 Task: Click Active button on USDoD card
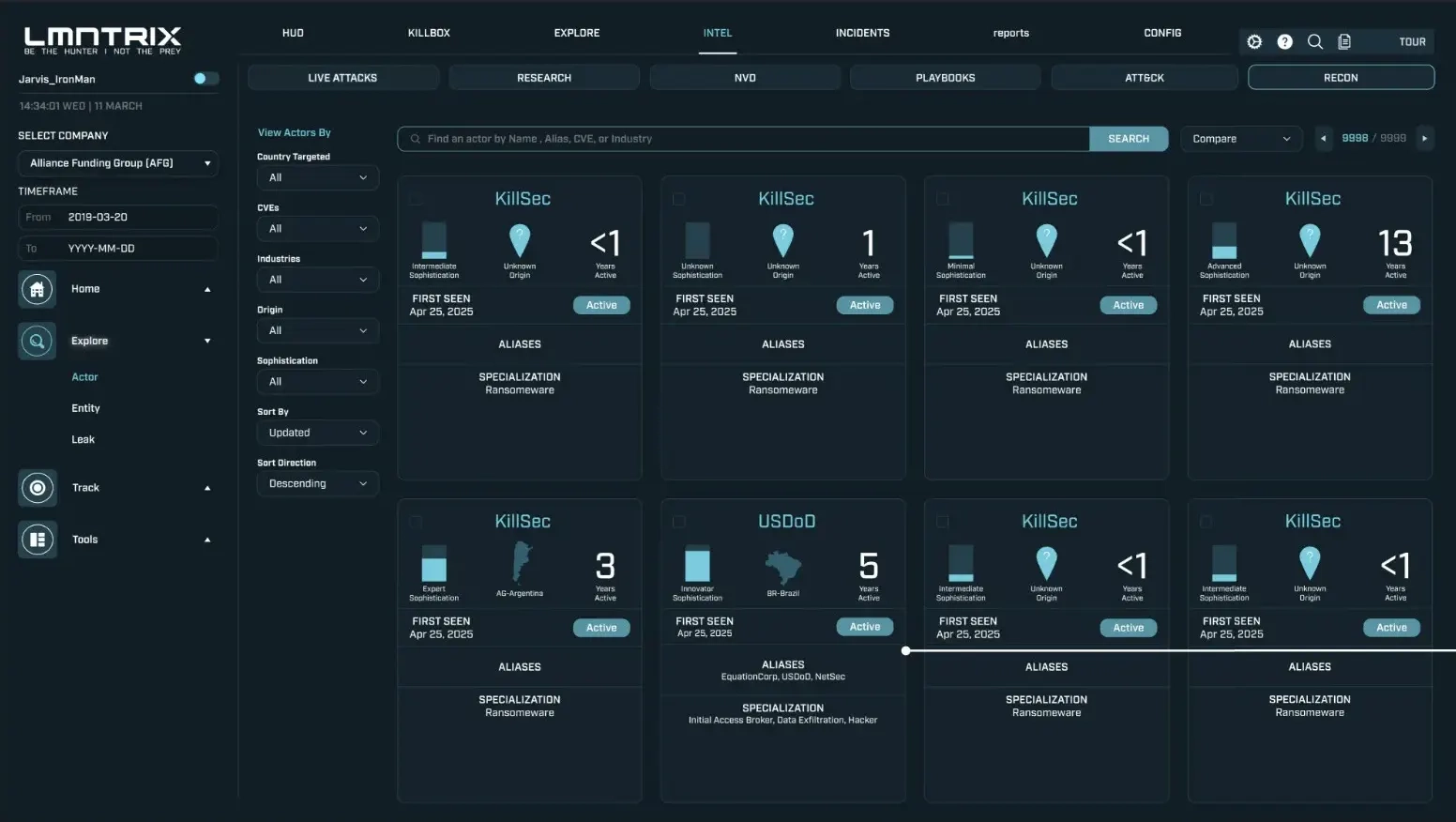coord(865,627)
